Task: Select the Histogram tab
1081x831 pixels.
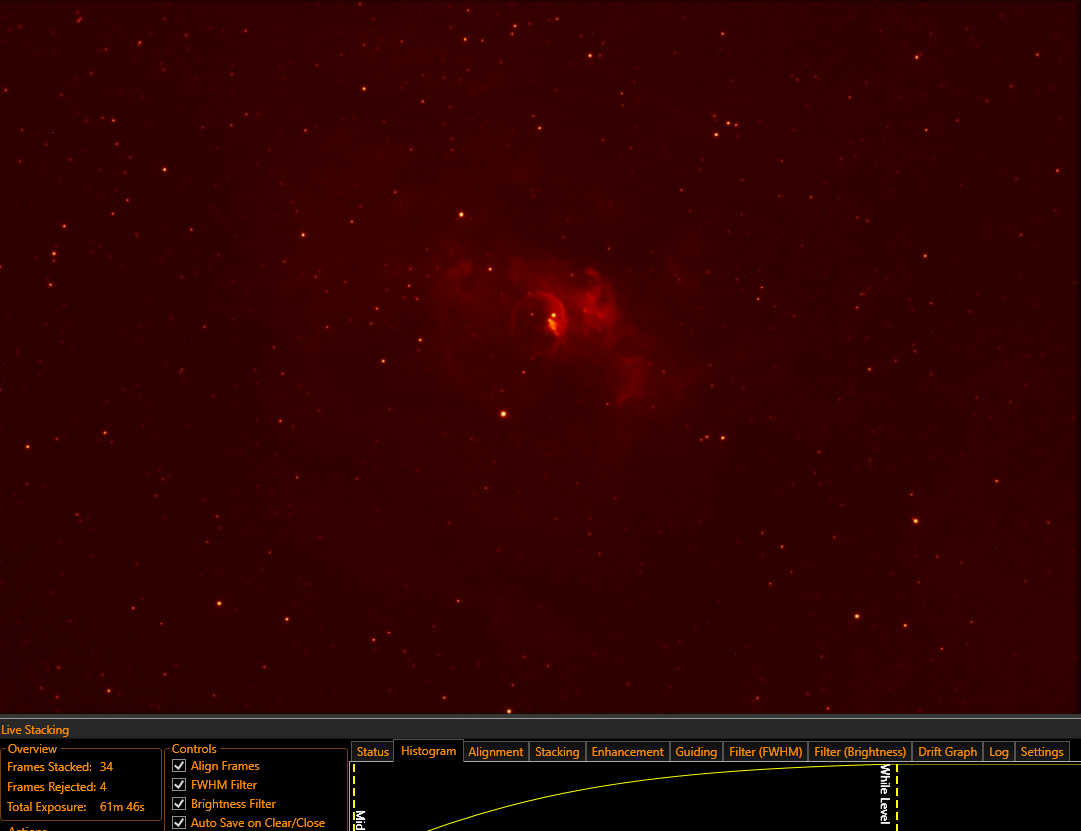Action: coord(428,751)
